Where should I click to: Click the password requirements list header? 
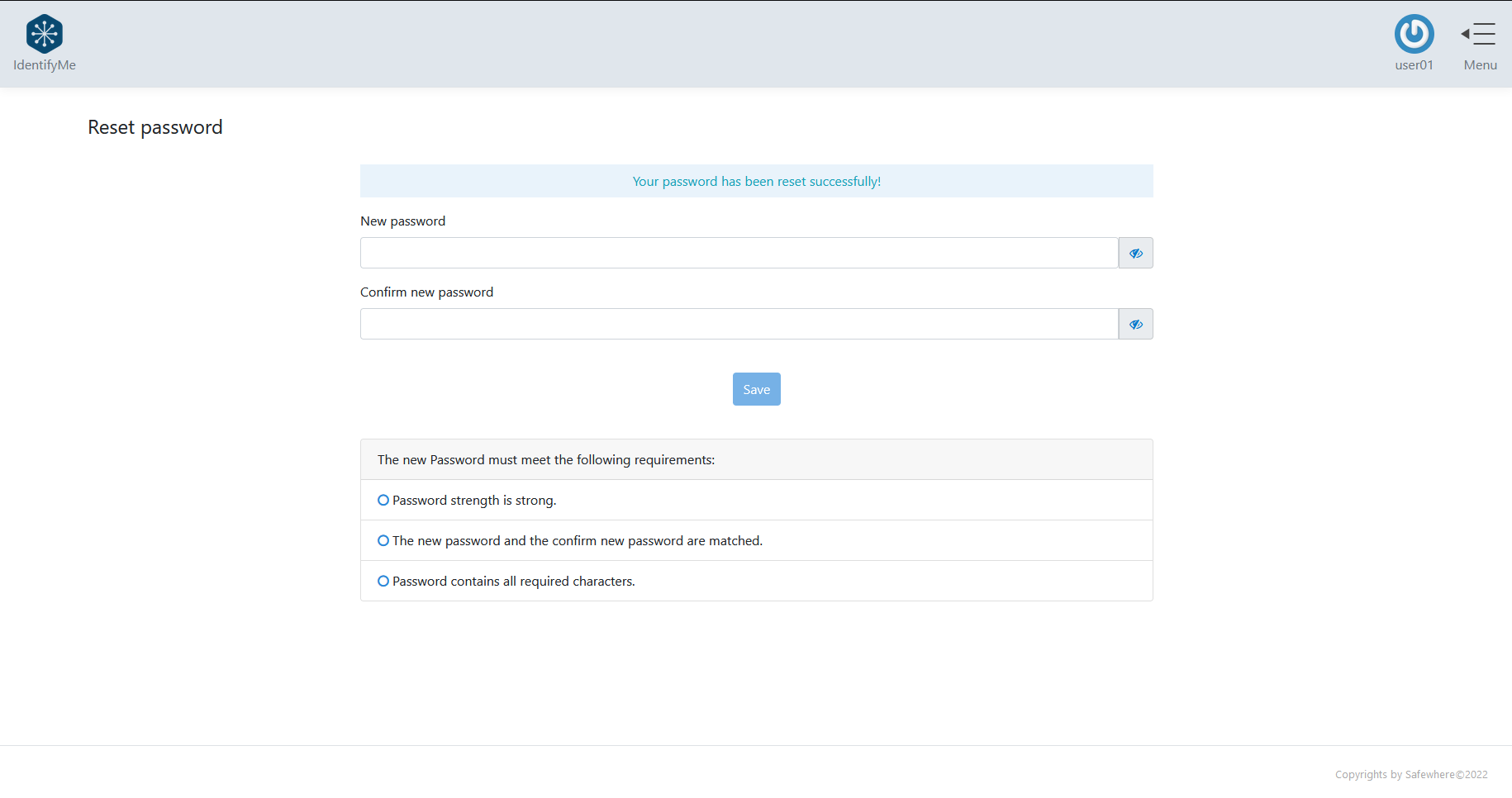tap(546, 459)
